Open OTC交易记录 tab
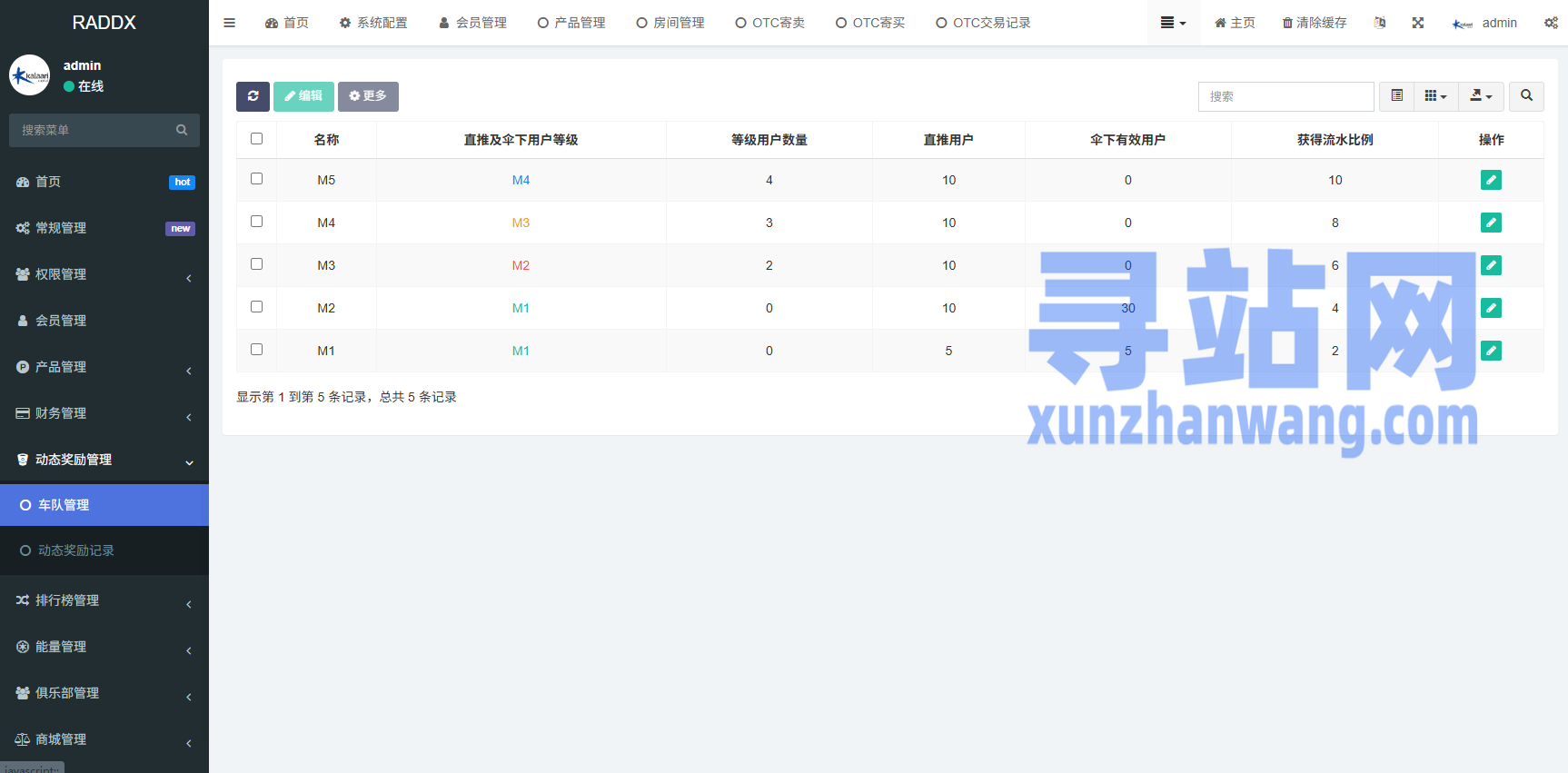Viewport: 1568px width, 773px height. (x=983, y=23)
